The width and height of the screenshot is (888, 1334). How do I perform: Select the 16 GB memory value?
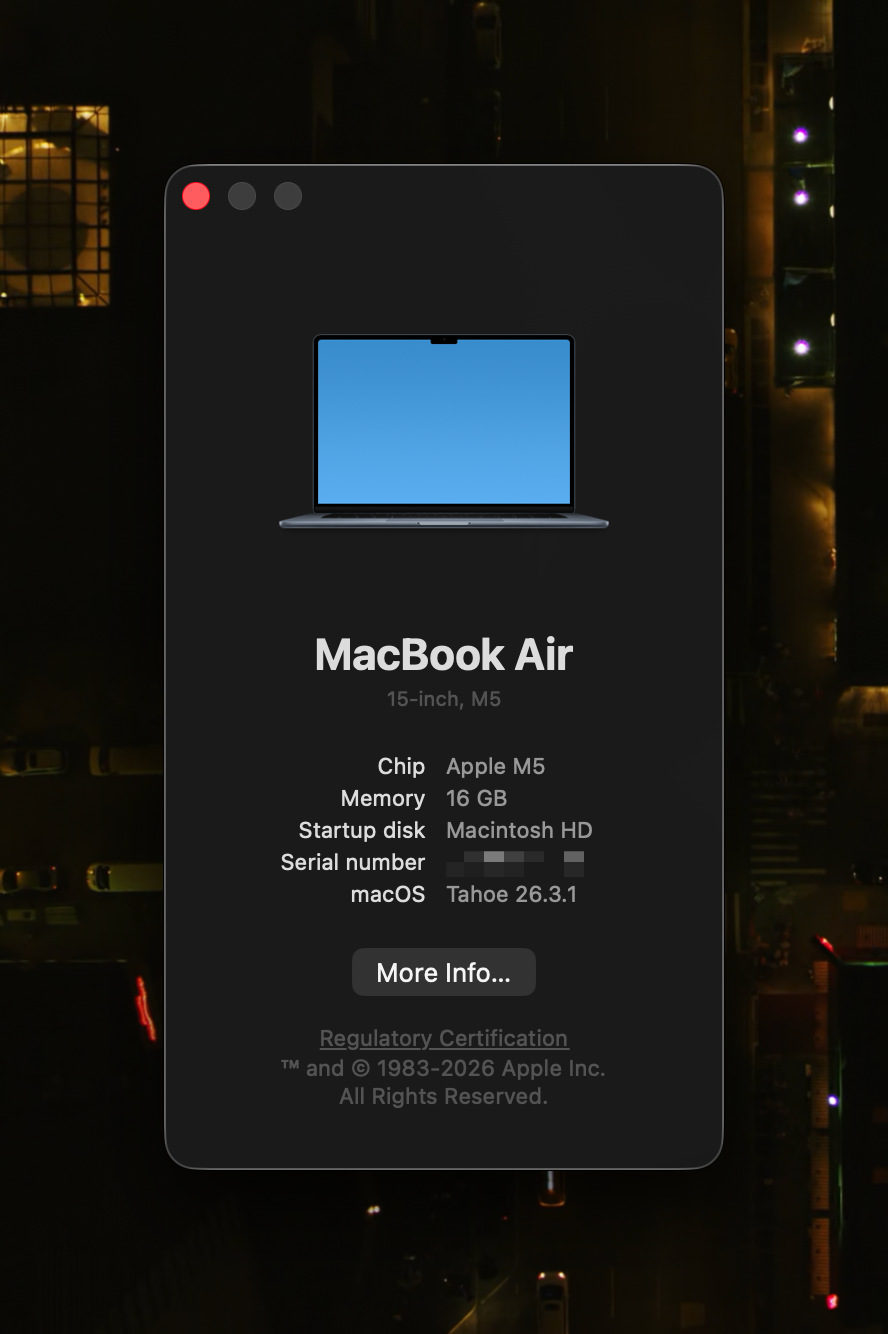(476, 798)
